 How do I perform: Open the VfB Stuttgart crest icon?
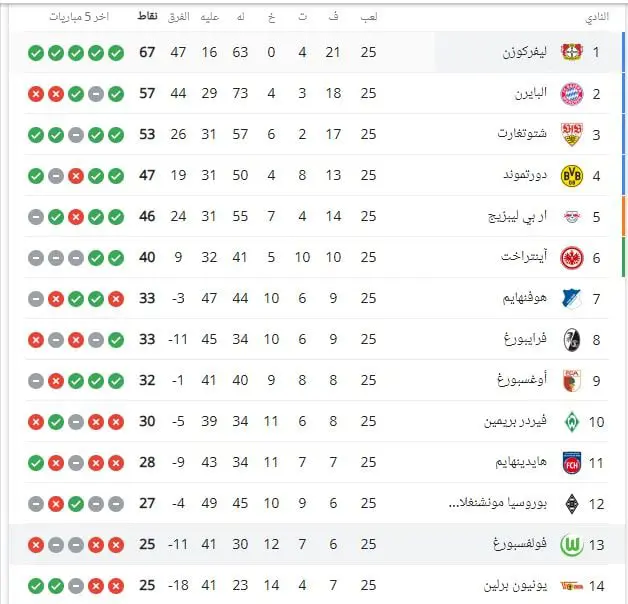click(572, 135)
